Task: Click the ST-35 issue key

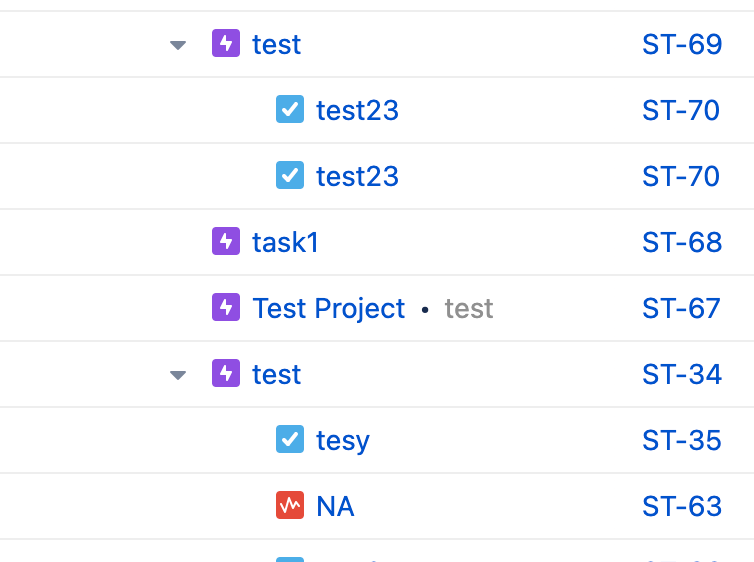Action: [682, 440]
